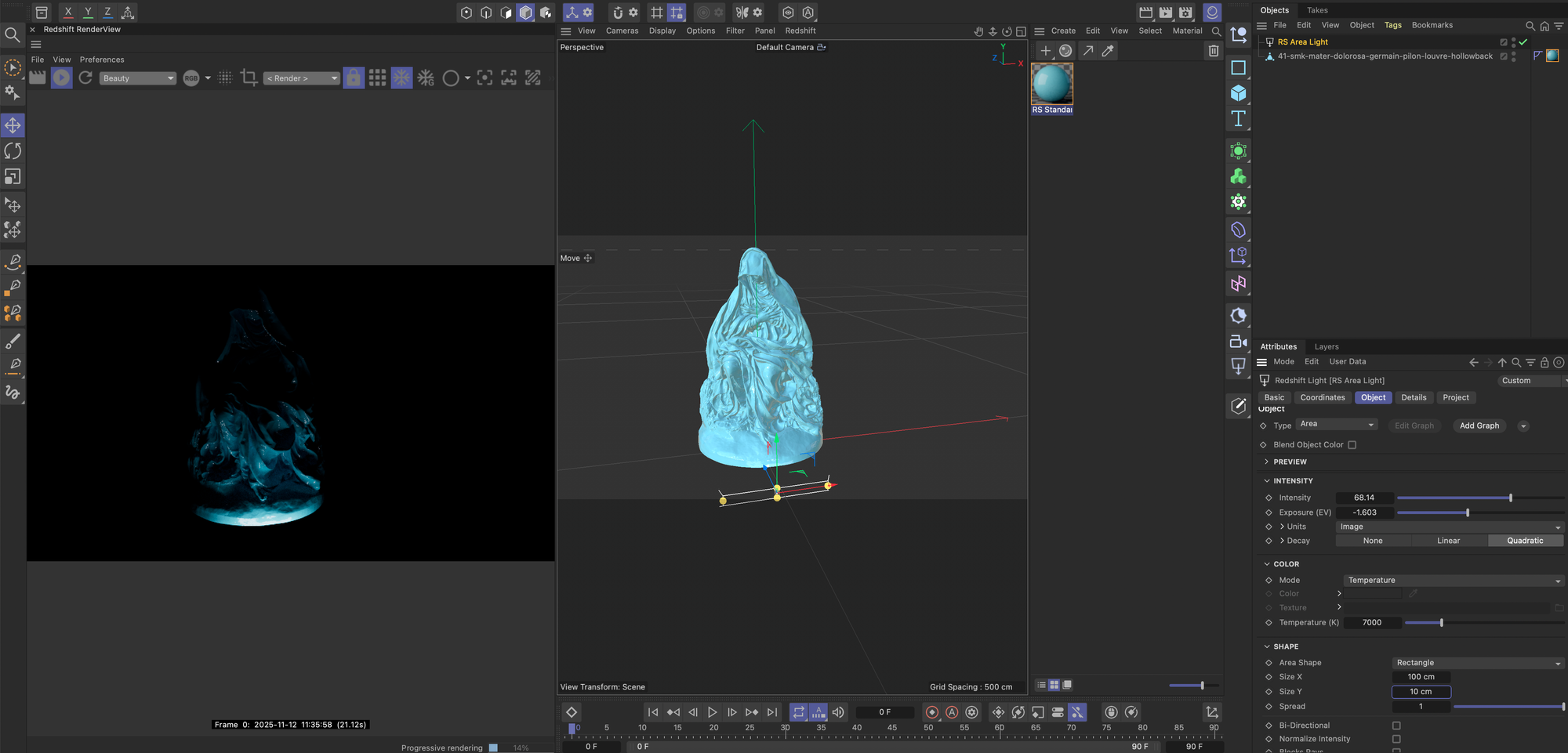Enable the Blend Object Color checkbox
The height and width of the screenshot is (753, 1568).
[1352, 445]
